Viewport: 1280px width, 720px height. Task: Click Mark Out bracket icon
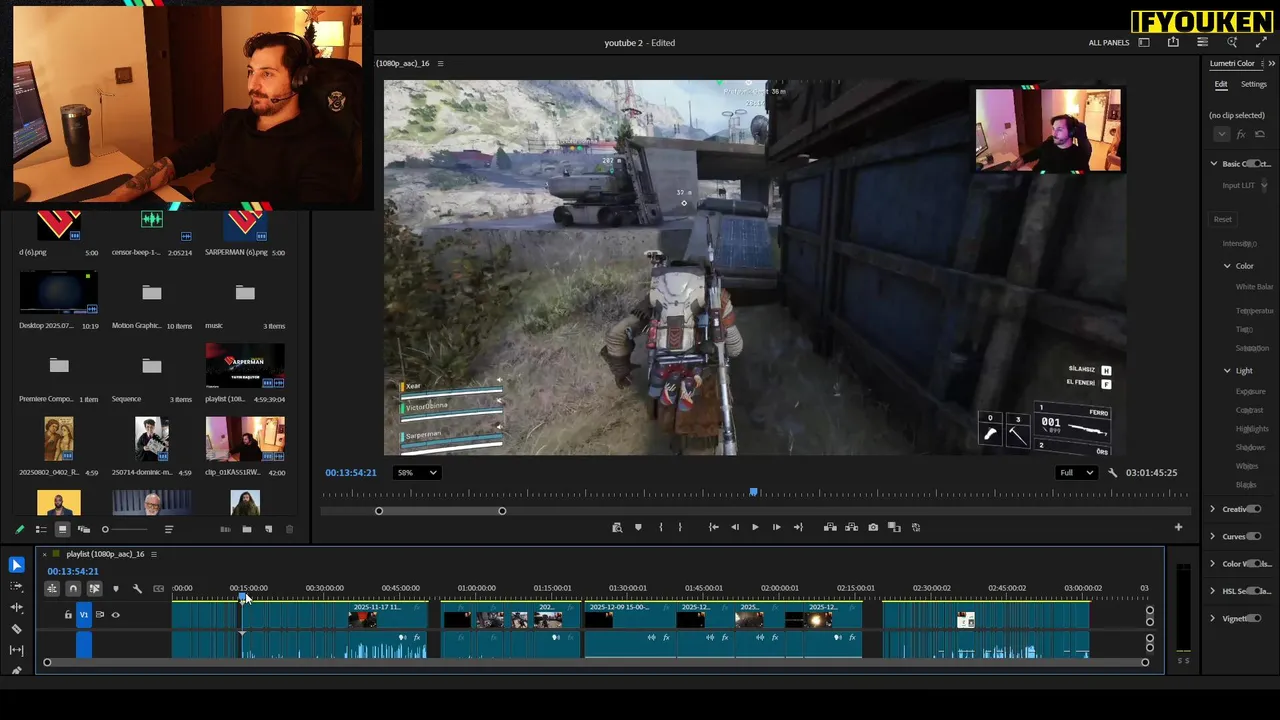[680, 527]
